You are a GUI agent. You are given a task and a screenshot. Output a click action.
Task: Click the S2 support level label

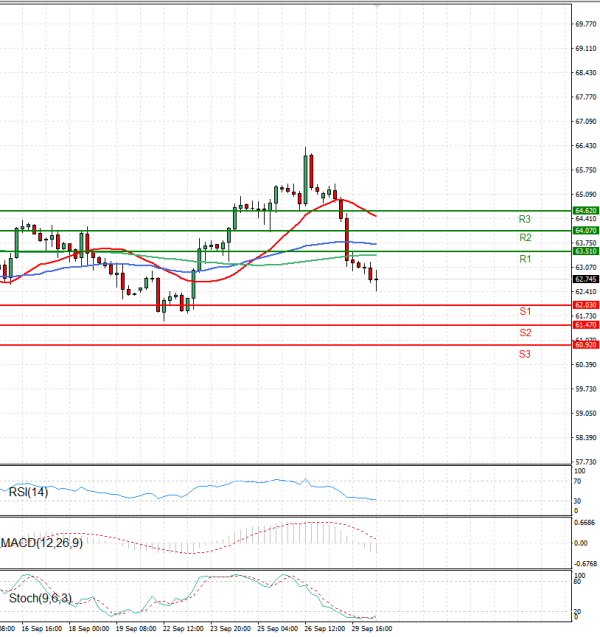click(524, 333)
